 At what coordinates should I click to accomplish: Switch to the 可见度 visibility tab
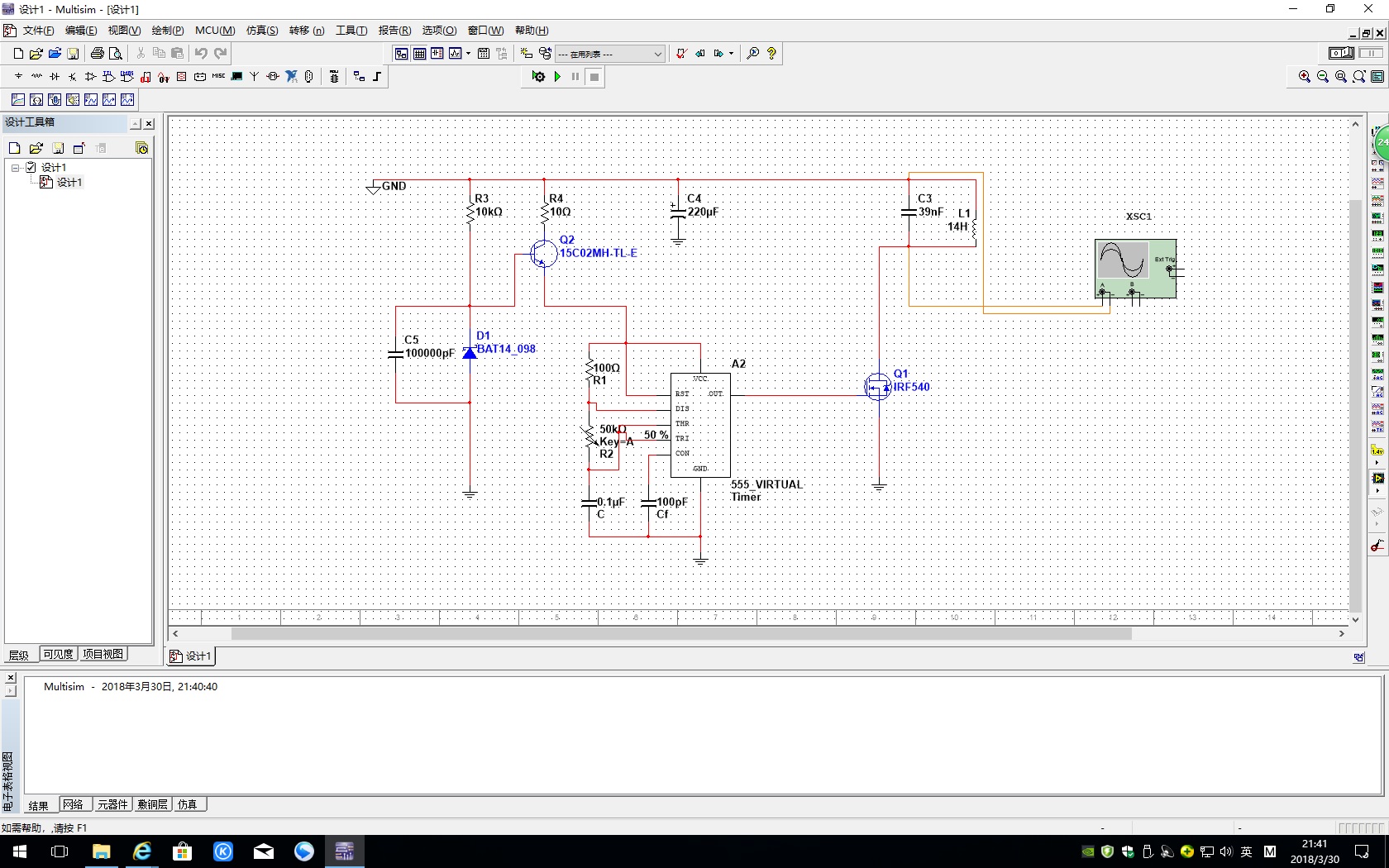tap(58, 654)
